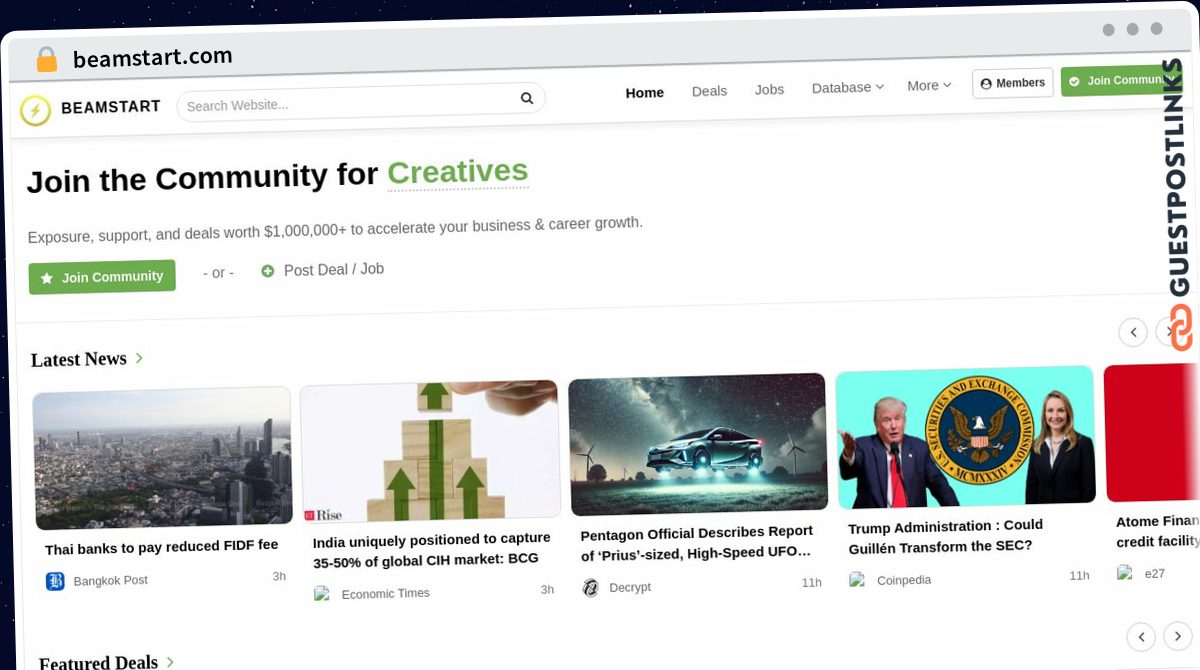Click the BEAMSTART lightning bolt logo
The image size is (1200, 670).
pos(35,110)
